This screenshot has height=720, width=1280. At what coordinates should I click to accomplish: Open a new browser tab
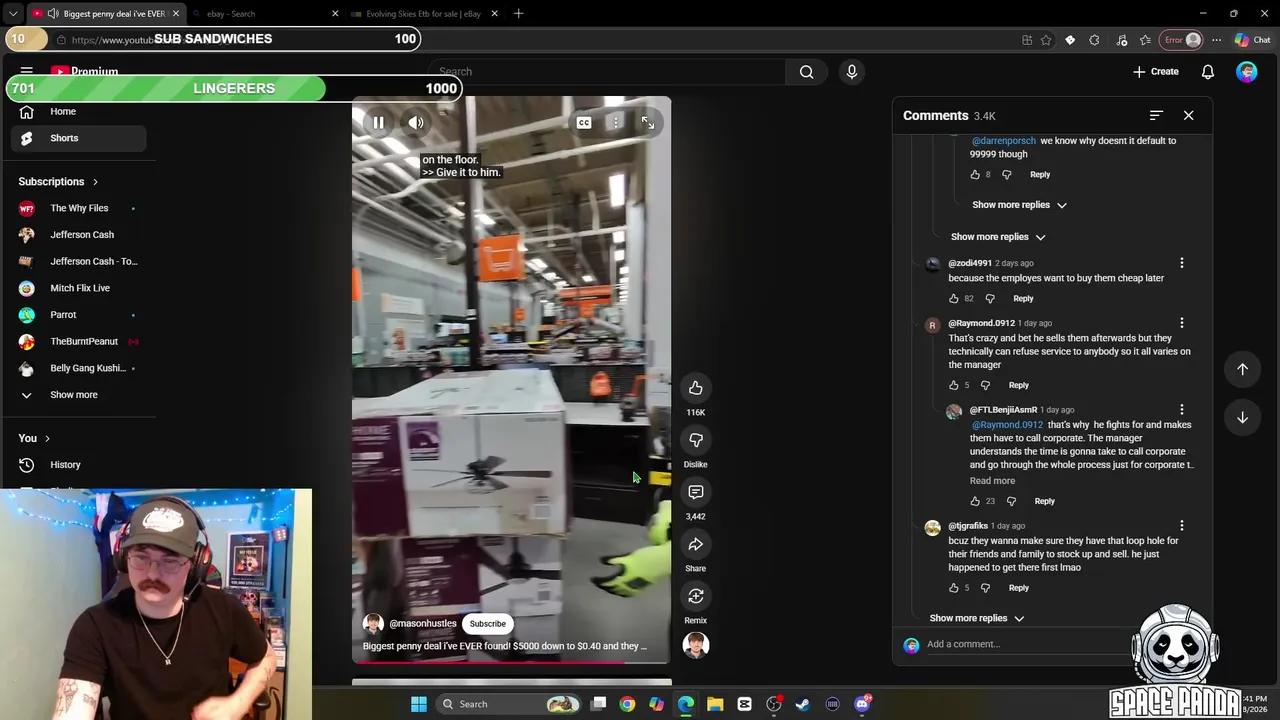tap(518, 14)
